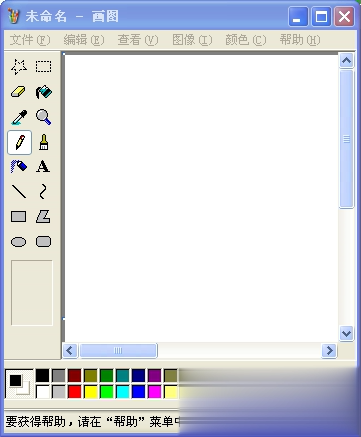Viewport: 361px width, 437px height.
Task: Pick the red color swatch
Action: click(75, 392)
